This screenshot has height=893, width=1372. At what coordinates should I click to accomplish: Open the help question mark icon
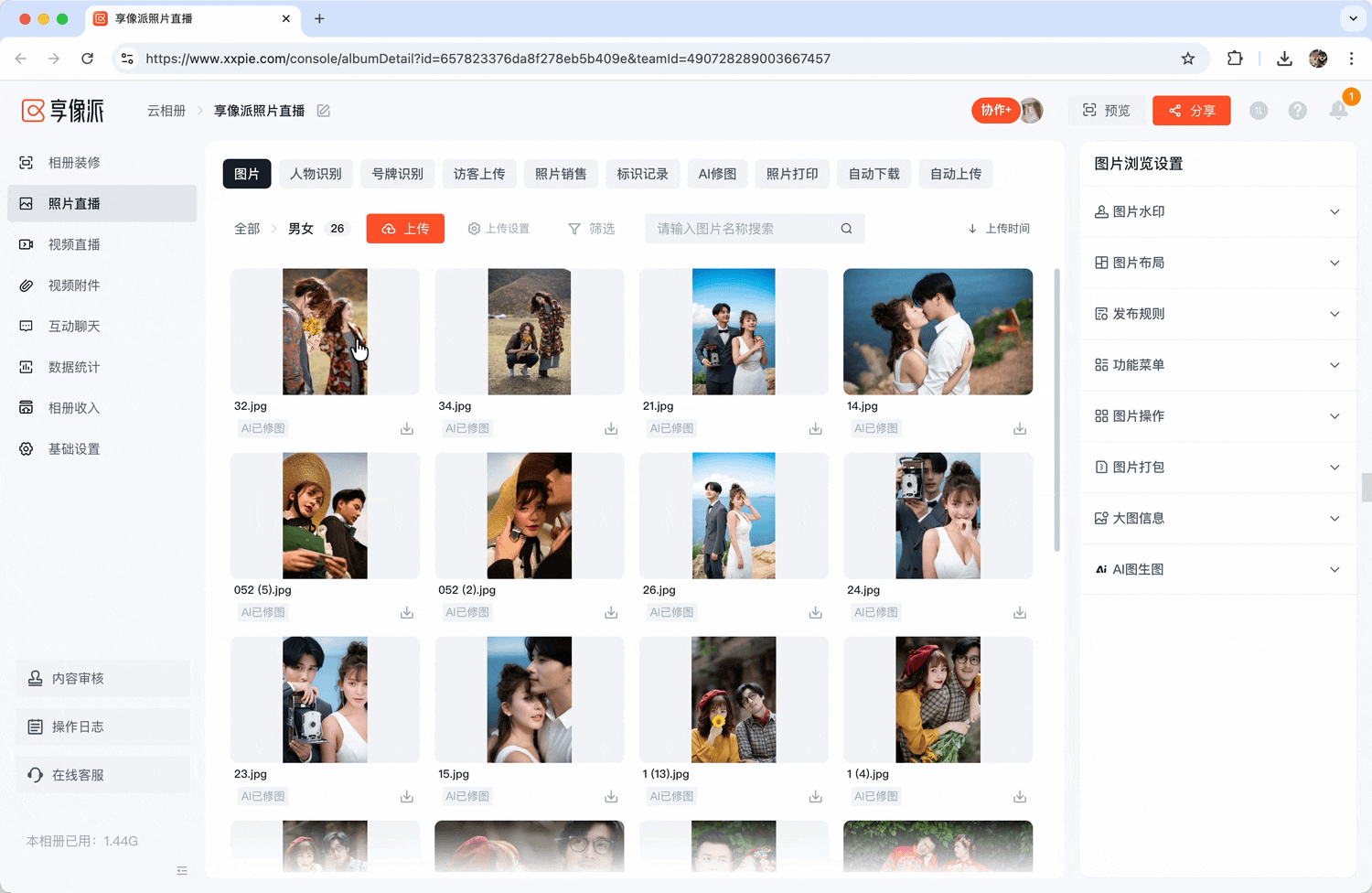(x=1297, y=111)
